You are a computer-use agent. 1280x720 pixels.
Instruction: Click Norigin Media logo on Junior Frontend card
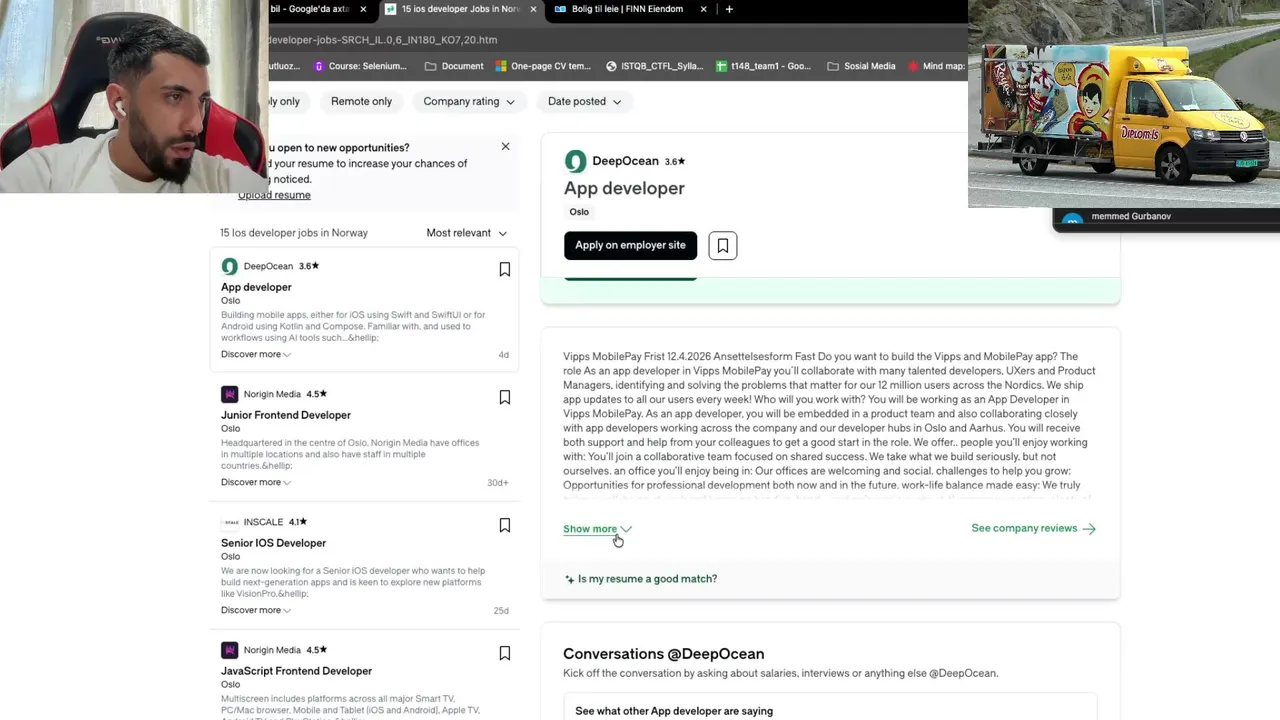pos(229,394)
